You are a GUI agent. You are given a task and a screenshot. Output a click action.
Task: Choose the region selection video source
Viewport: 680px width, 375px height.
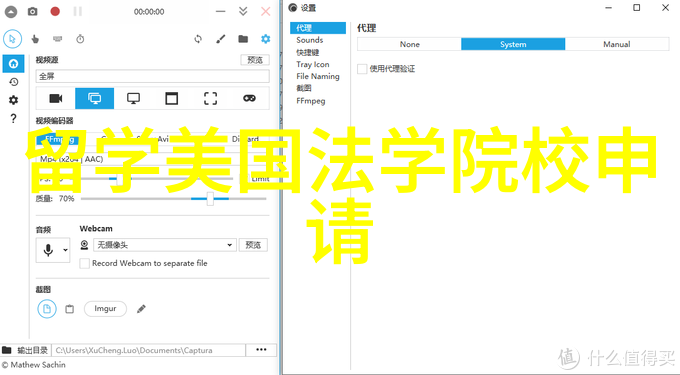210,98
